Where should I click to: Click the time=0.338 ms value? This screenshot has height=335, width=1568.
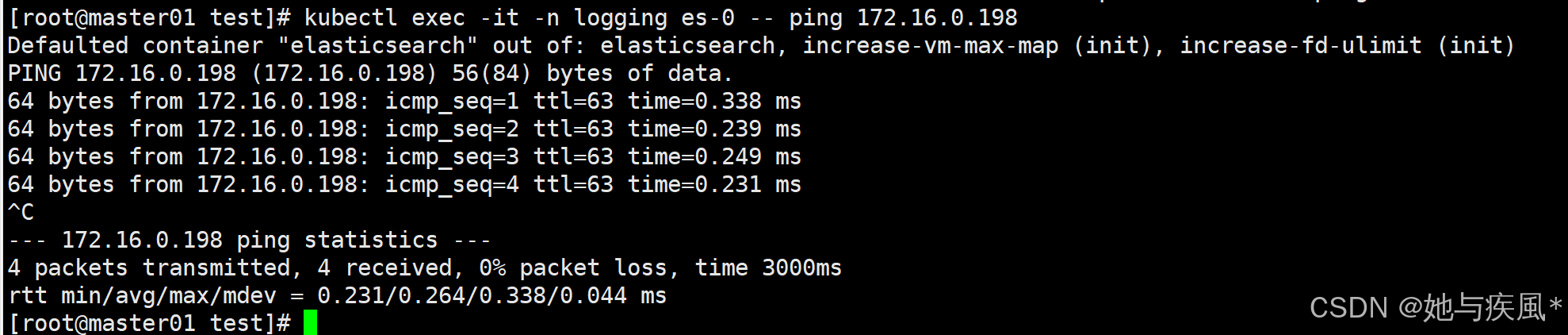click(x=714, y=102)
